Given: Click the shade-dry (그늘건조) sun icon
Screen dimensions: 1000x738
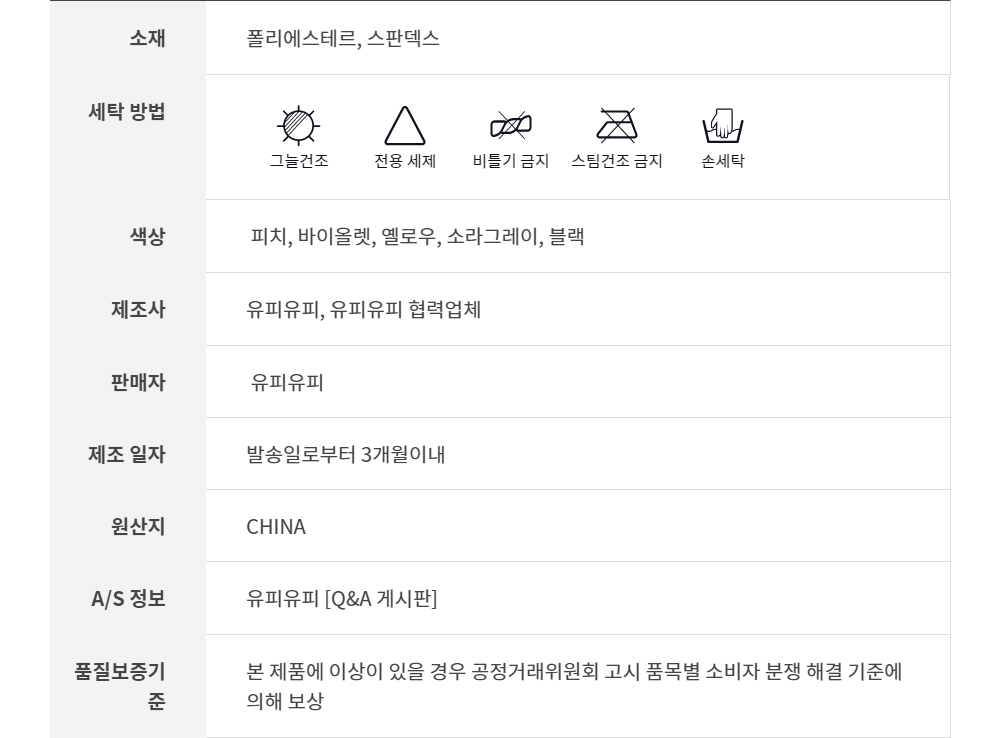Looking at the screenshot, I should (297, 125).
